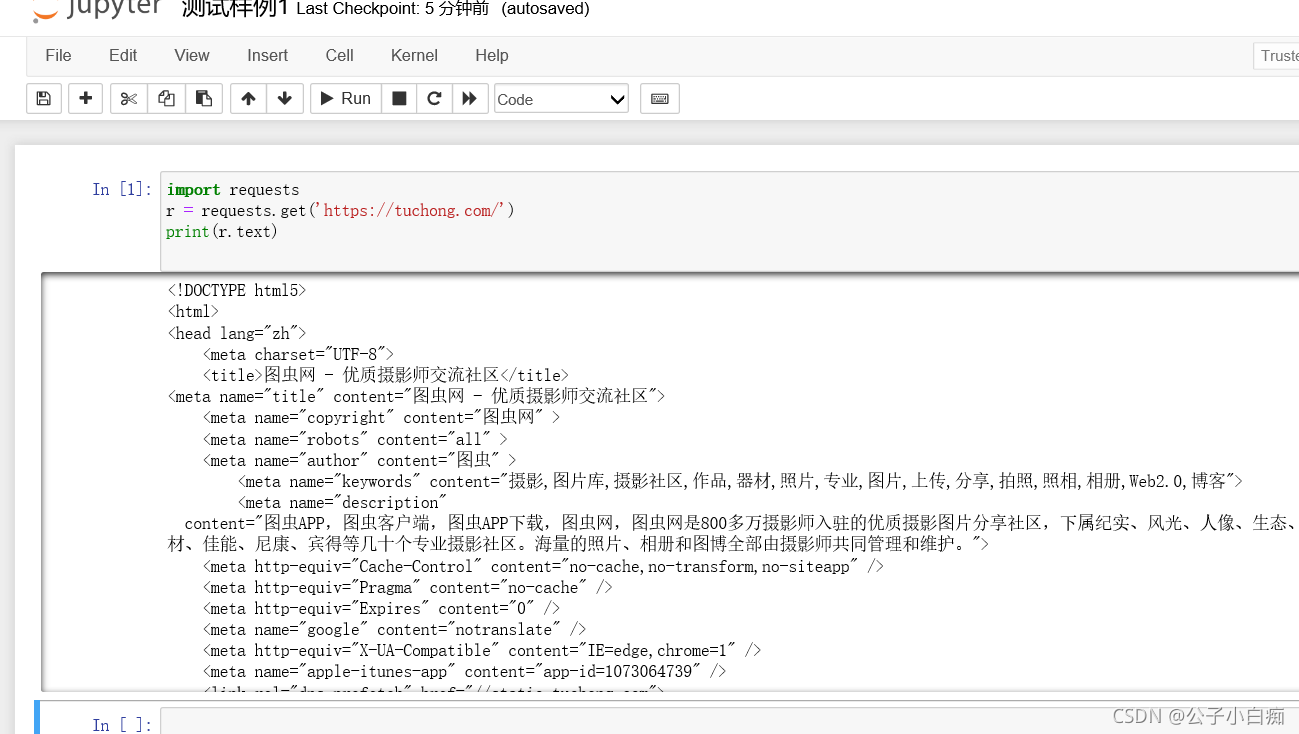Image resolution: width=1299 pixels, height=734 pixels.
Task: Click the <head lang="zh"> output line
Action: click(x=237, y=333)
